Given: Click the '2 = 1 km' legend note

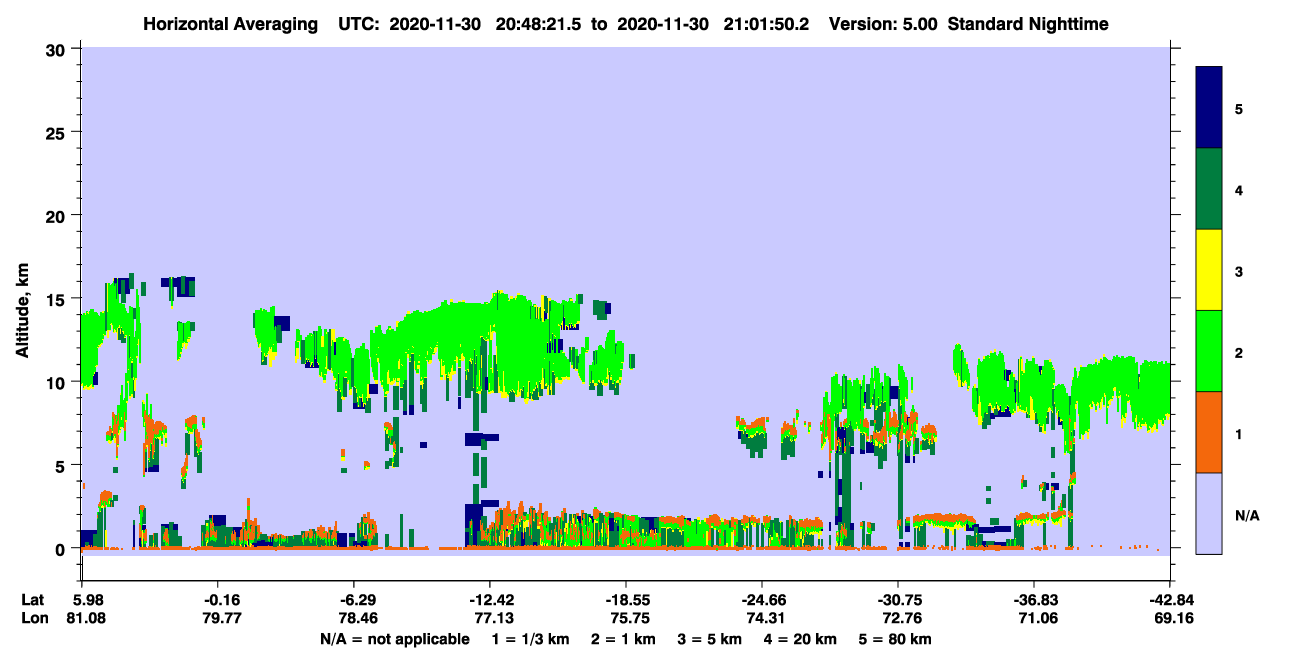Looking at the screenshot, I should coord(622,639).
